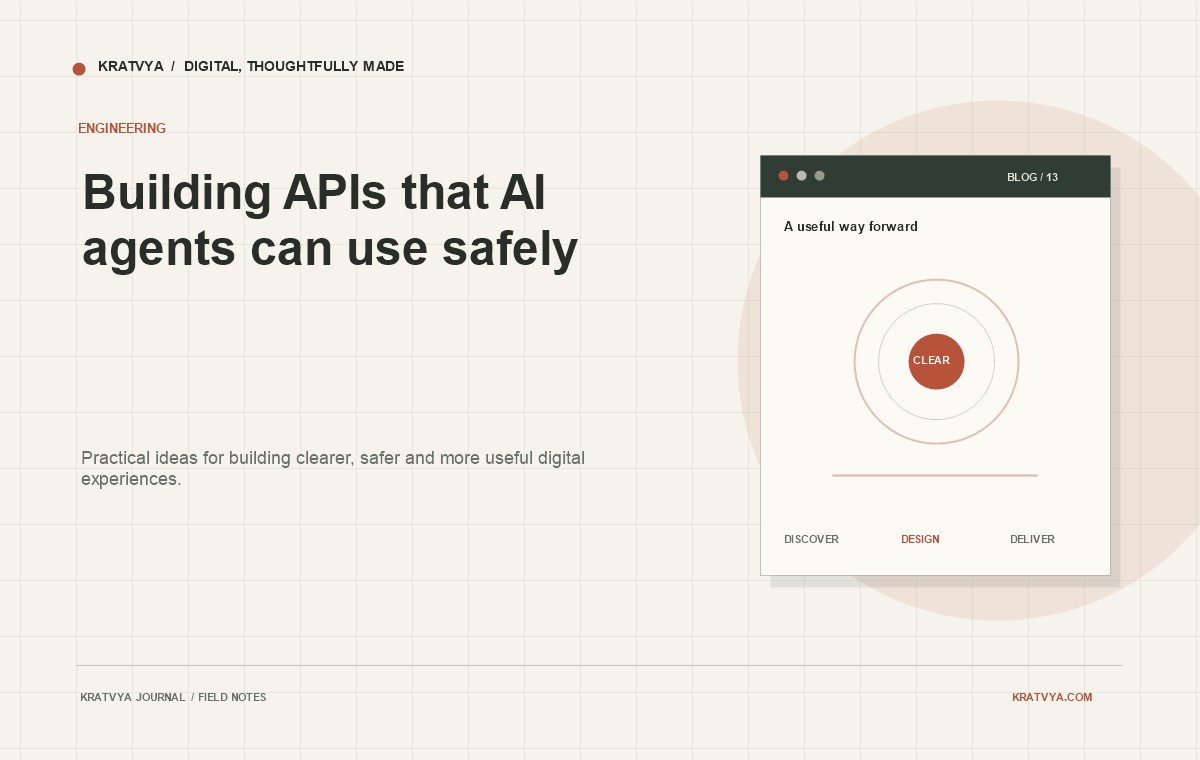The width and height of the screenshot is (1200, 760).
Task: Click the red dot beside KRATVYA header
Action: tap(79, 69)
